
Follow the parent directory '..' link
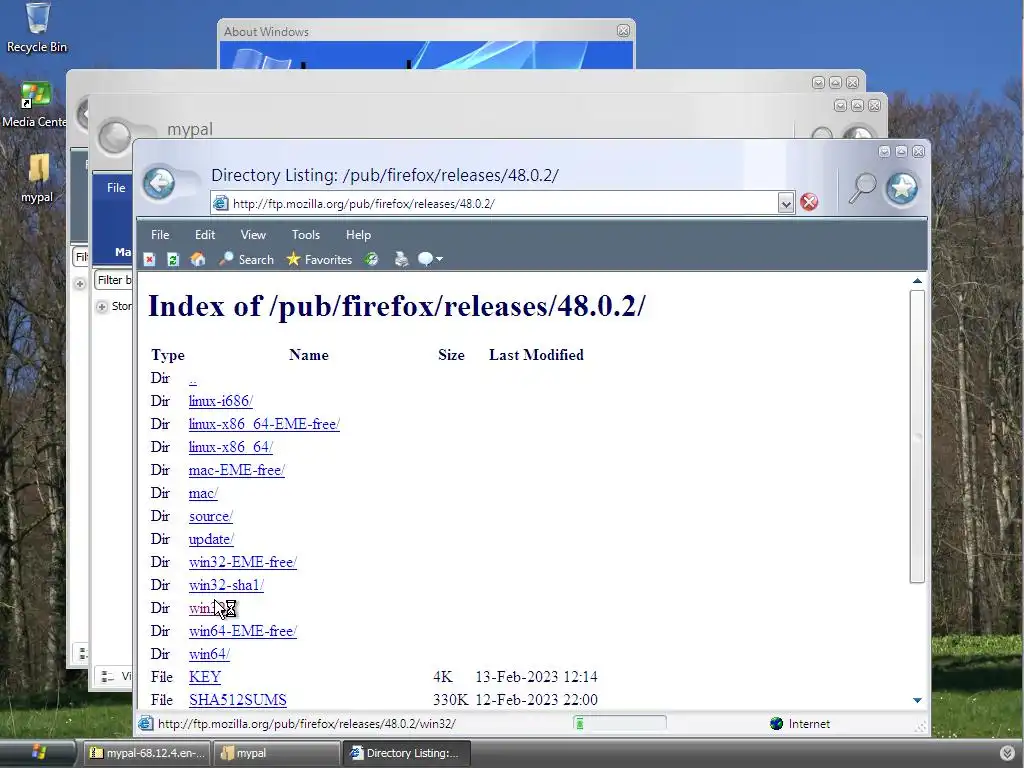pyautogui.click(x=193, y=379)
